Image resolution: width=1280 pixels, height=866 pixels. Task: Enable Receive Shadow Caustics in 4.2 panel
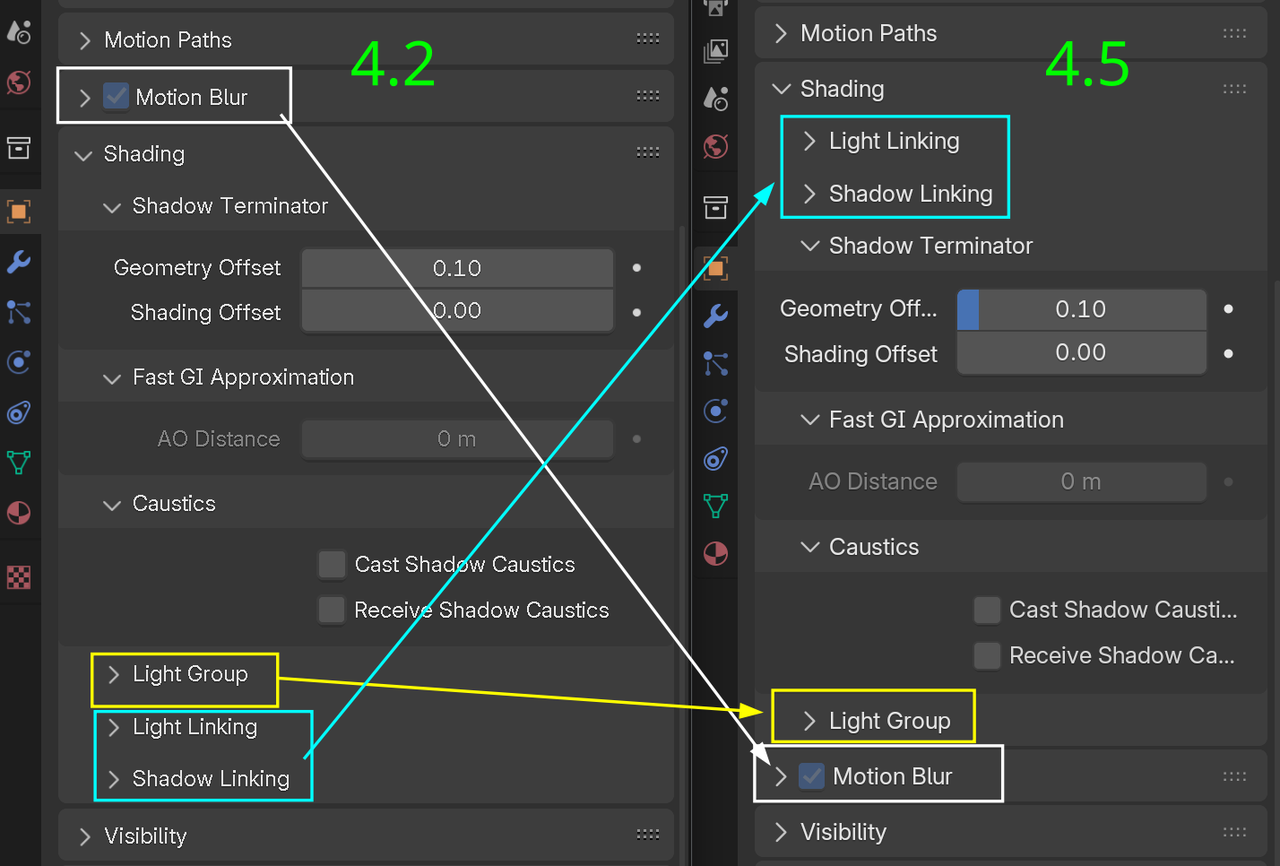(332, 610)
